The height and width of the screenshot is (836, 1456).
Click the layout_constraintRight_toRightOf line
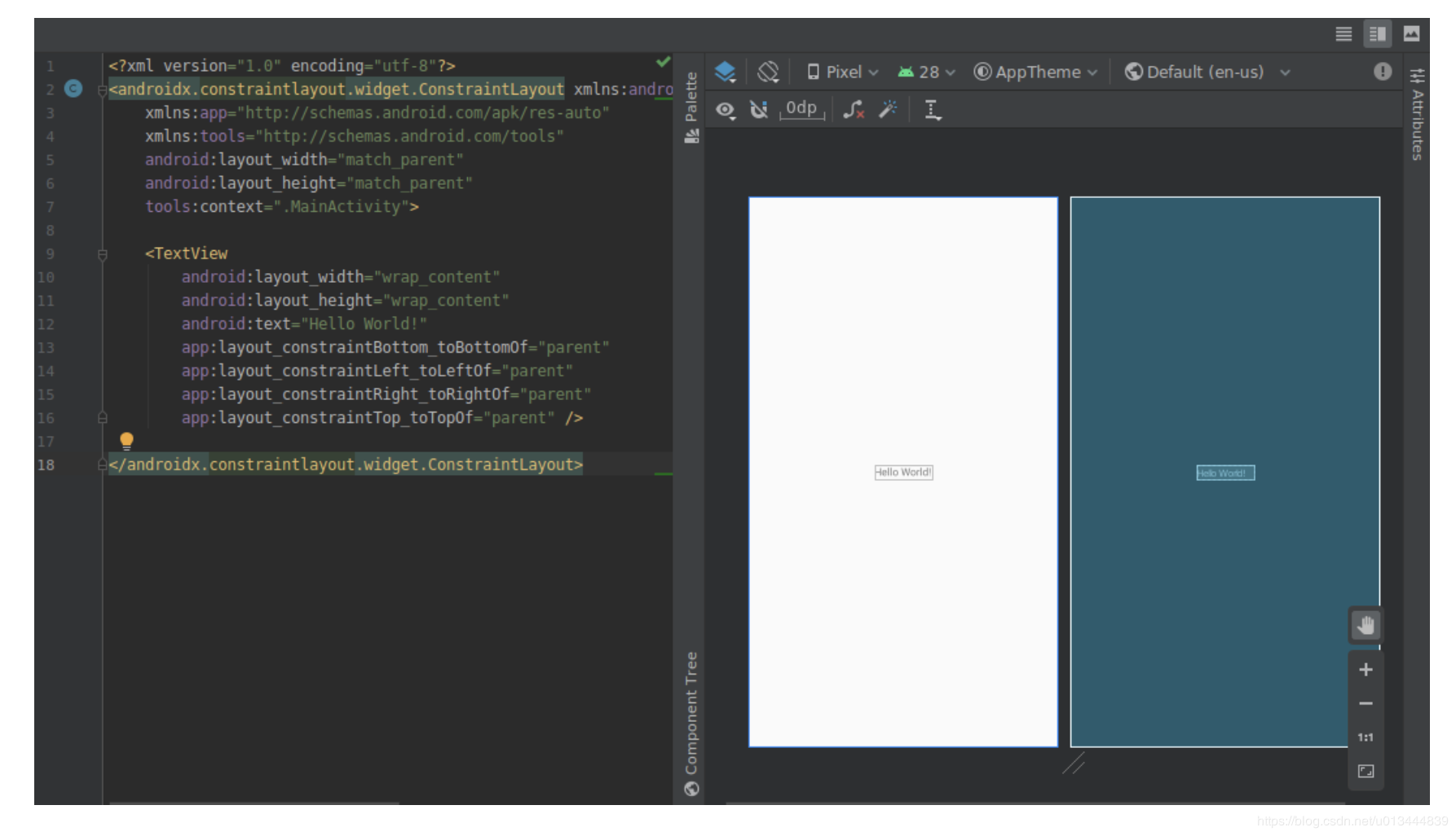click(386, 394)
